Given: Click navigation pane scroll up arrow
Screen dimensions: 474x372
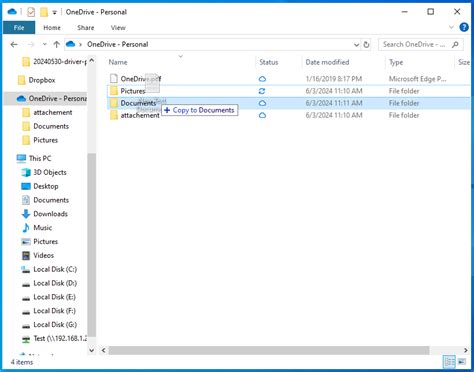Looking at the screenshot, I should pyautogui.click(x=92, y=60).
